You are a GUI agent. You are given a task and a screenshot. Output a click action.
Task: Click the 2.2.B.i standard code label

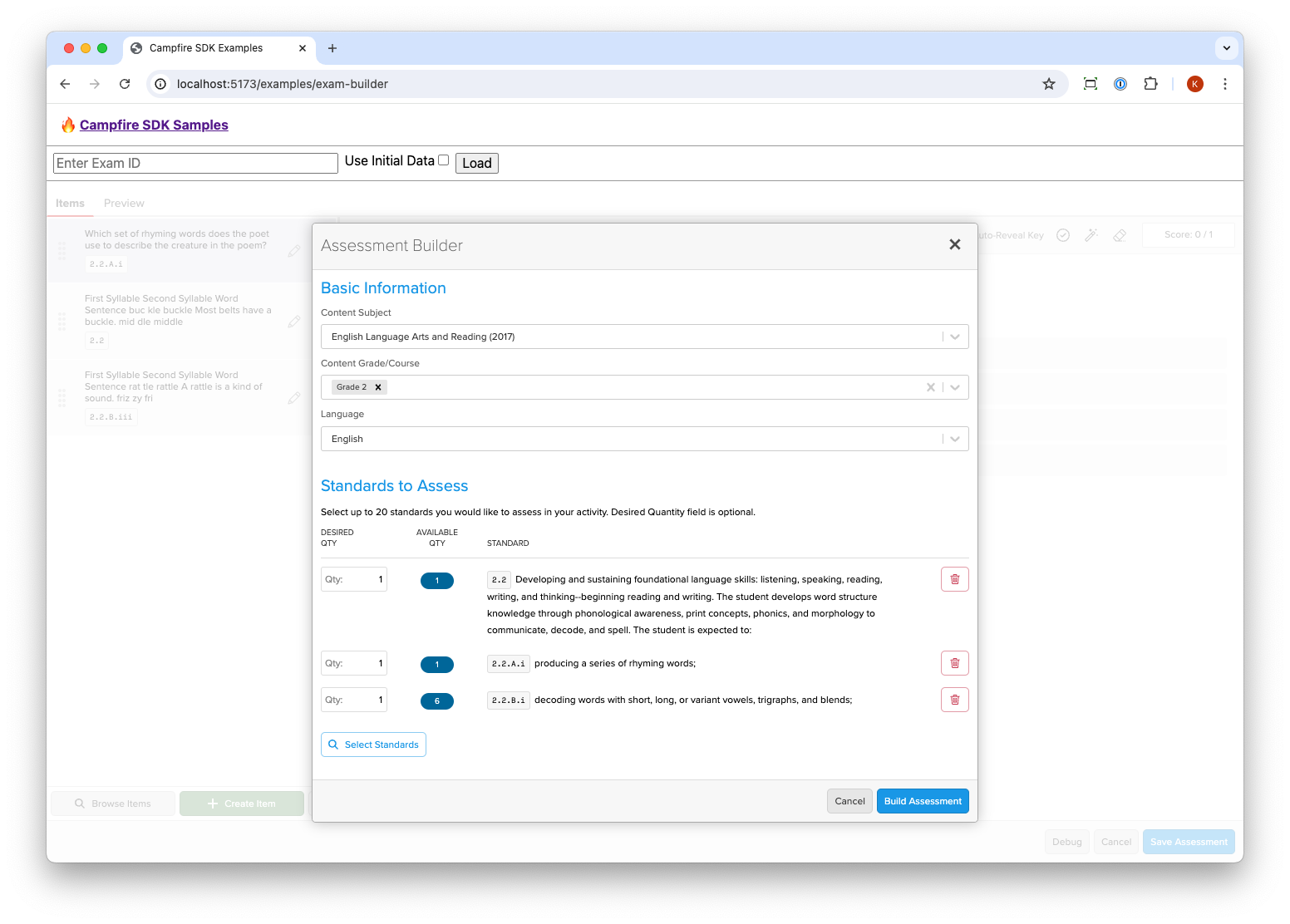(508, 700)
